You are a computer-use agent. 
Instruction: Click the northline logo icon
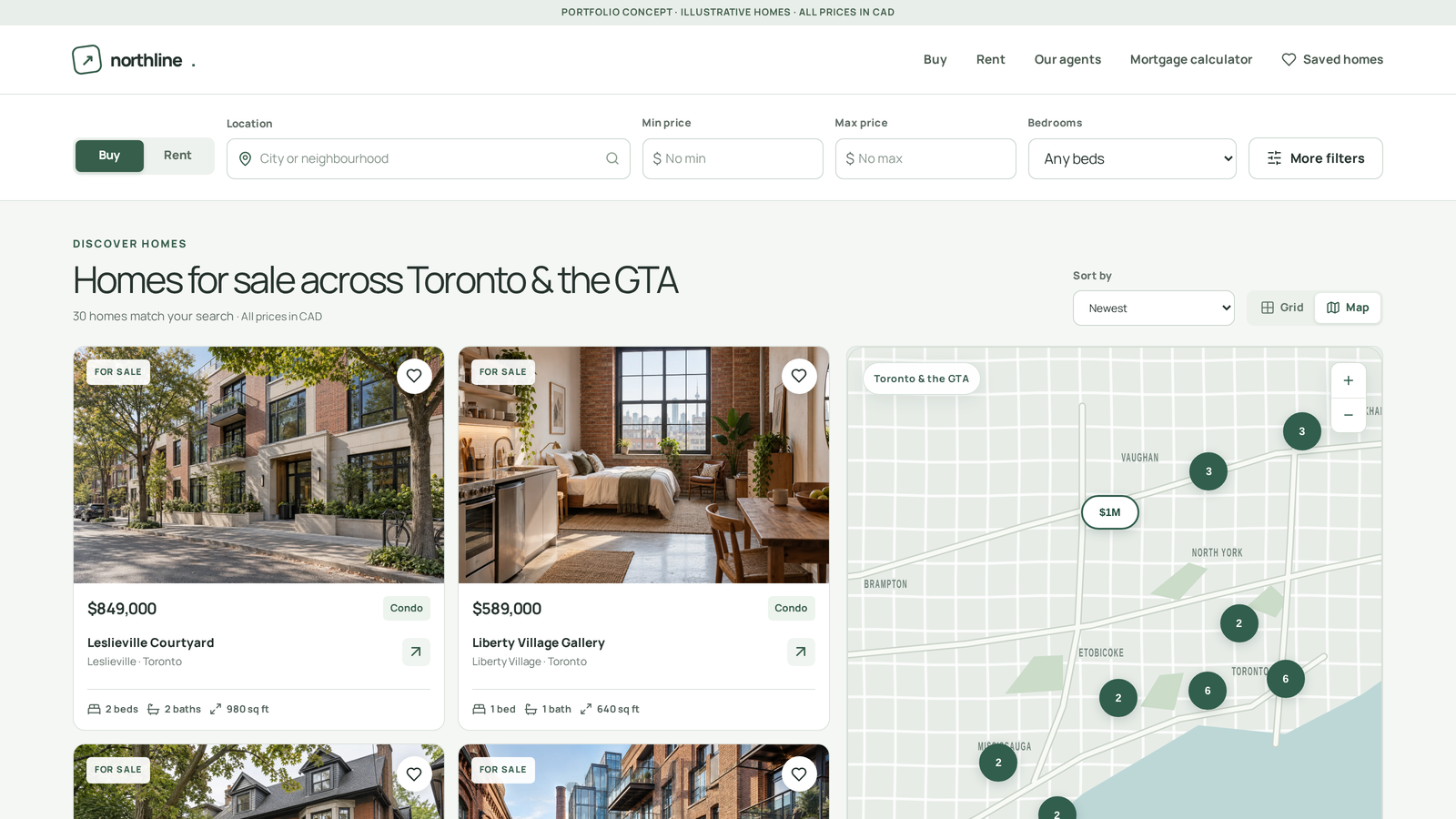(86, 60)
